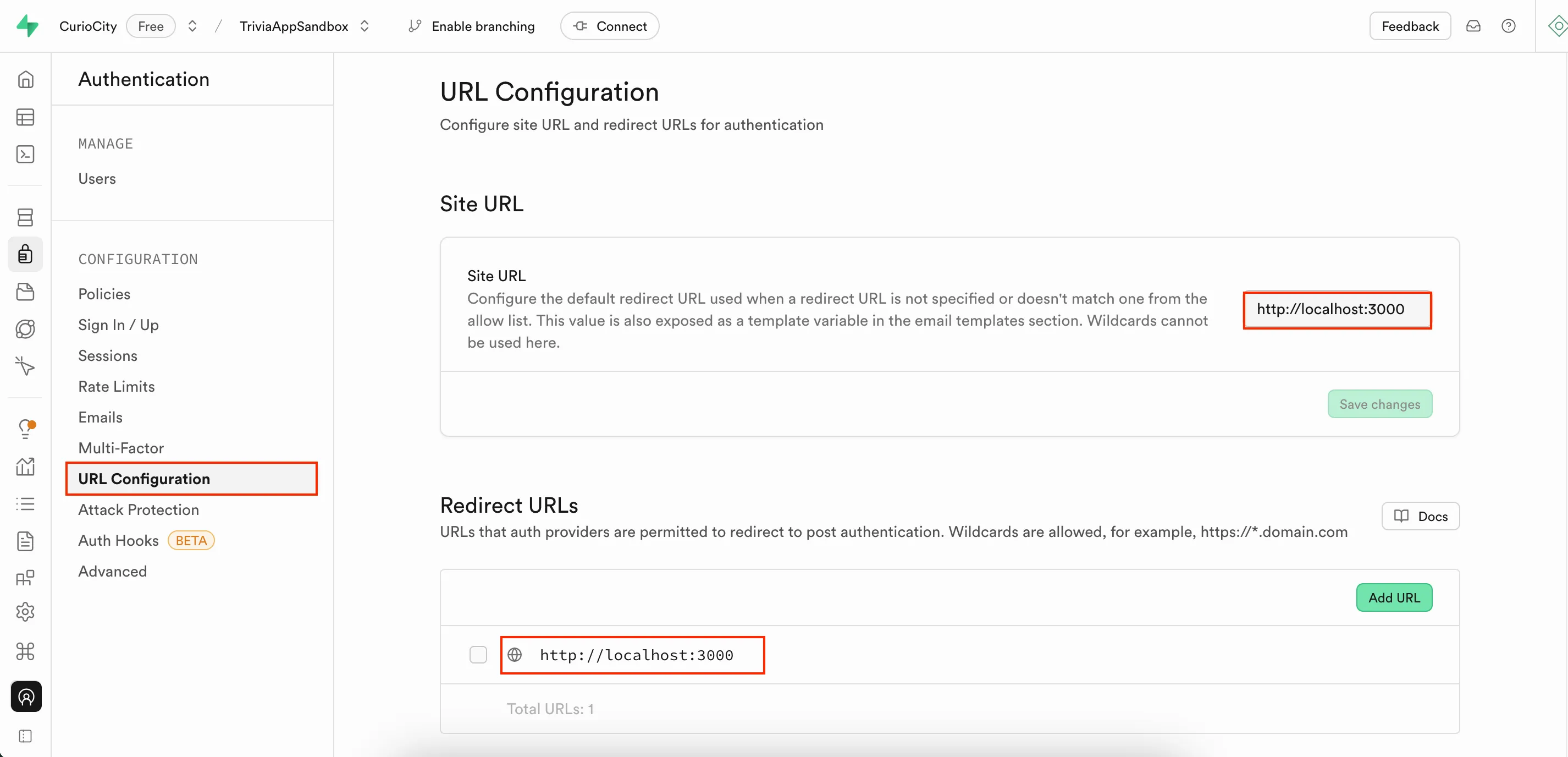Edit the Site URL input field
This screenshot has height=757, width=1568.
(1337, 310)
